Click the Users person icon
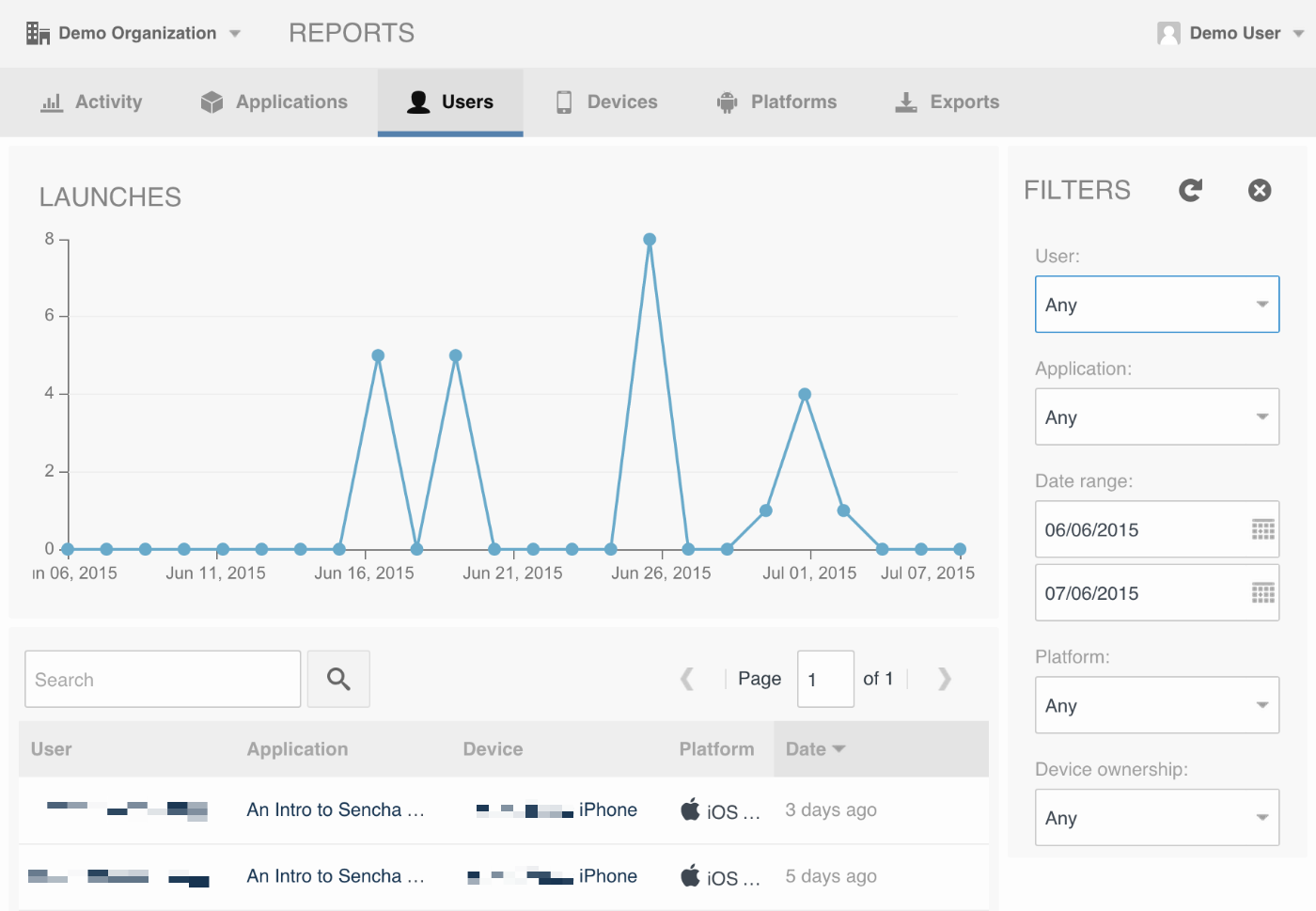 pos(418,102)
